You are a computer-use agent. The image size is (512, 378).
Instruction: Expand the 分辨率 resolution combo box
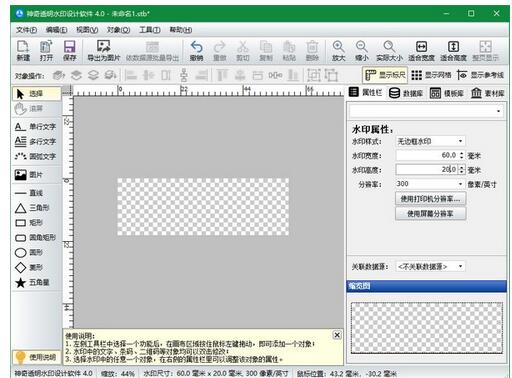[430, 184]
